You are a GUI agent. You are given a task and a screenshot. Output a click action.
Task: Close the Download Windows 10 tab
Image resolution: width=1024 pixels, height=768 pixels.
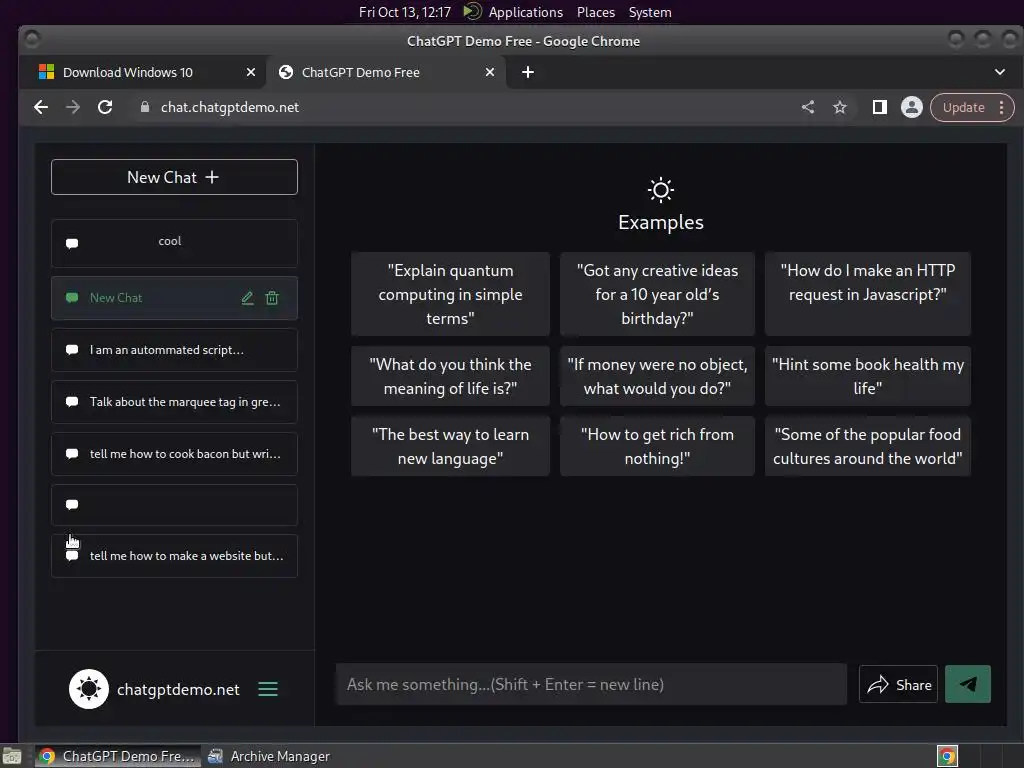251,72
